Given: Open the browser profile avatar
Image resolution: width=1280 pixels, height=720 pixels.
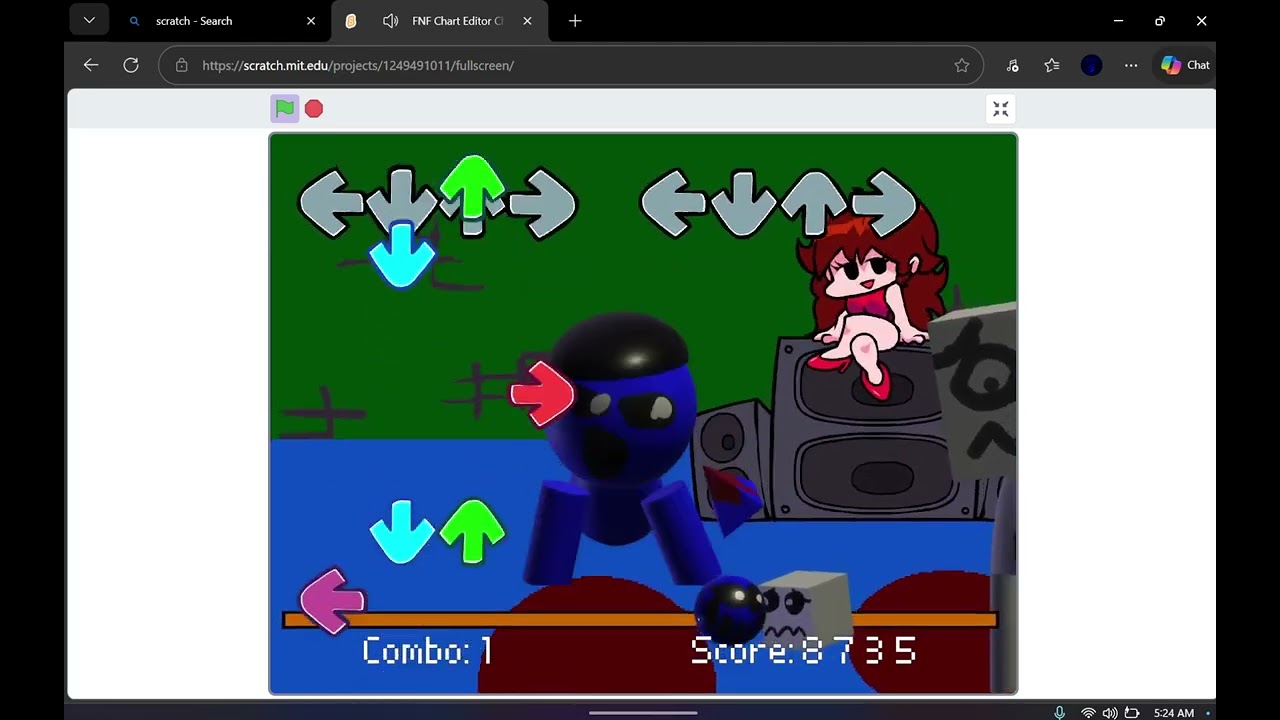Looking at the screenshot, I should (1091, 65).
